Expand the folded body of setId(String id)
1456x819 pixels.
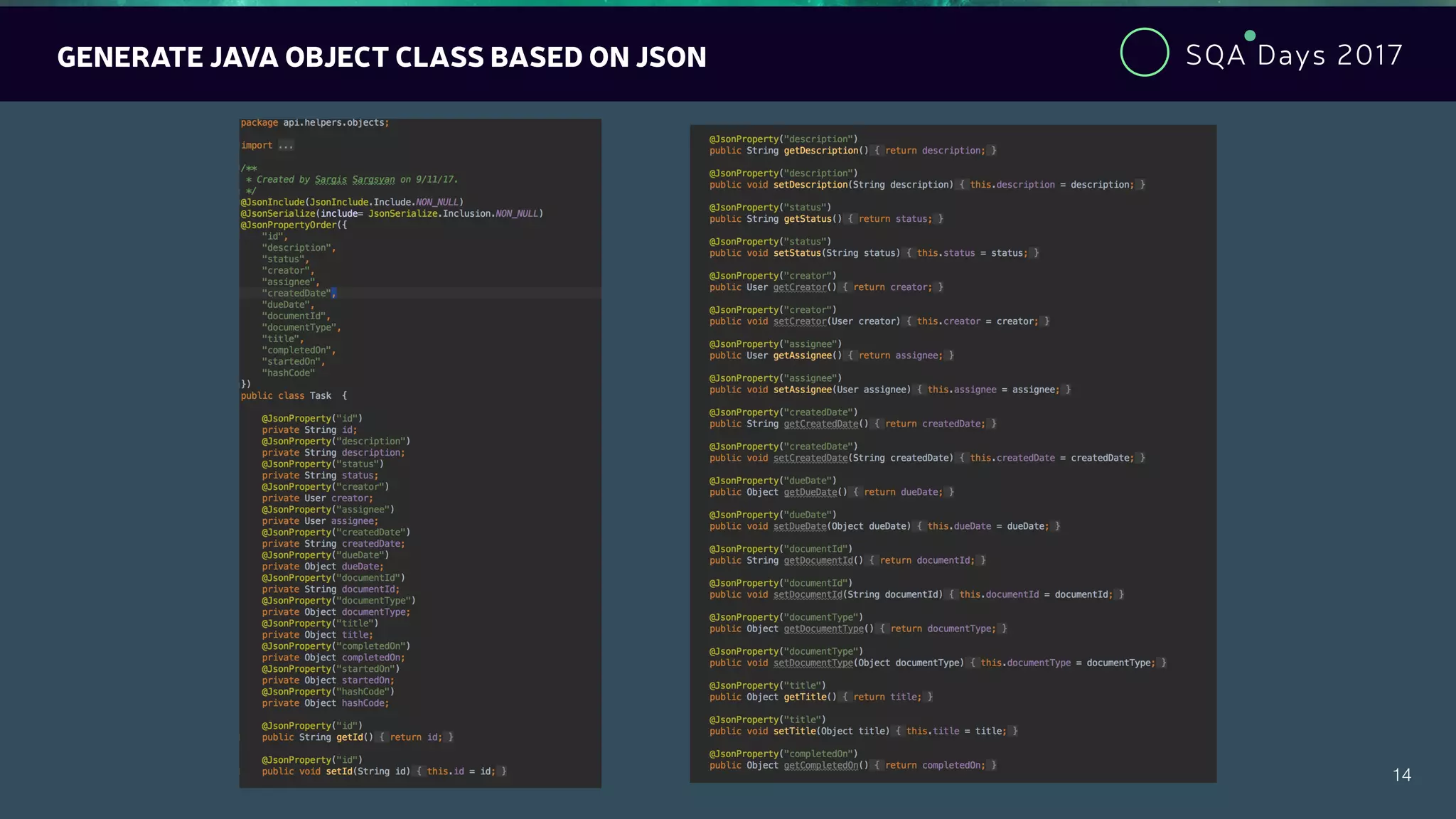click(x=461, y=771)
